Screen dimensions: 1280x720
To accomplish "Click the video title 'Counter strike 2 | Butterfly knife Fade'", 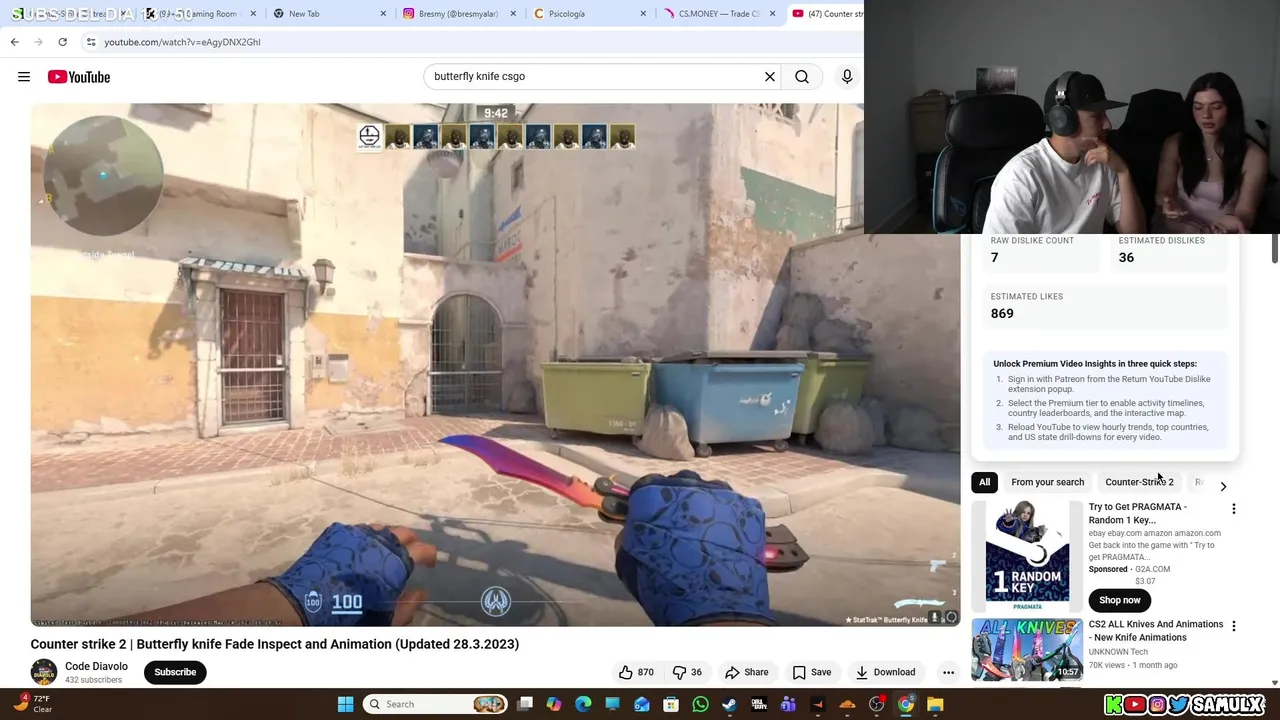I will click(275, 644).
